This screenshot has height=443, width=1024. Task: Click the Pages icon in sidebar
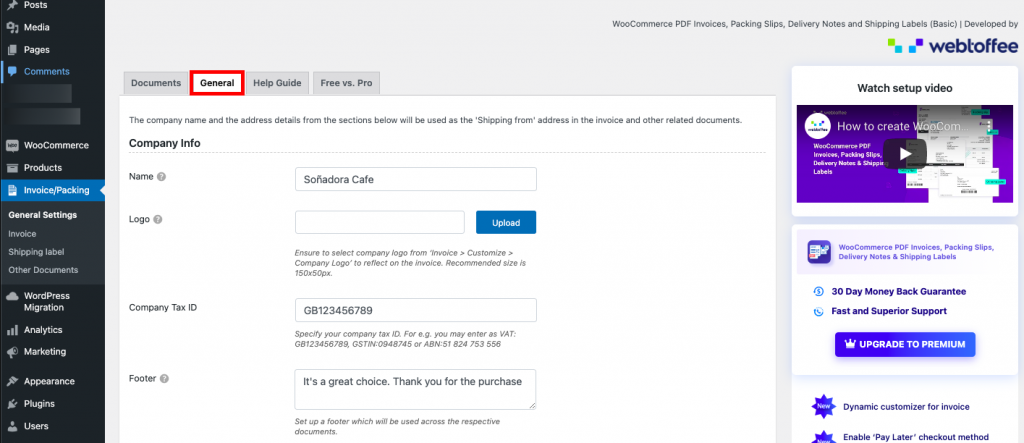pyautogui.click(x=12, y=50)
